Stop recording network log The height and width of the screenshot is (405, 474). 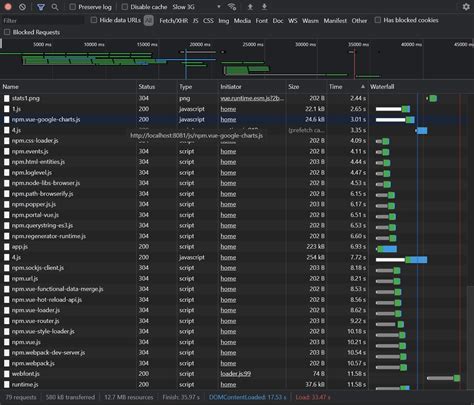coord(8,7)
